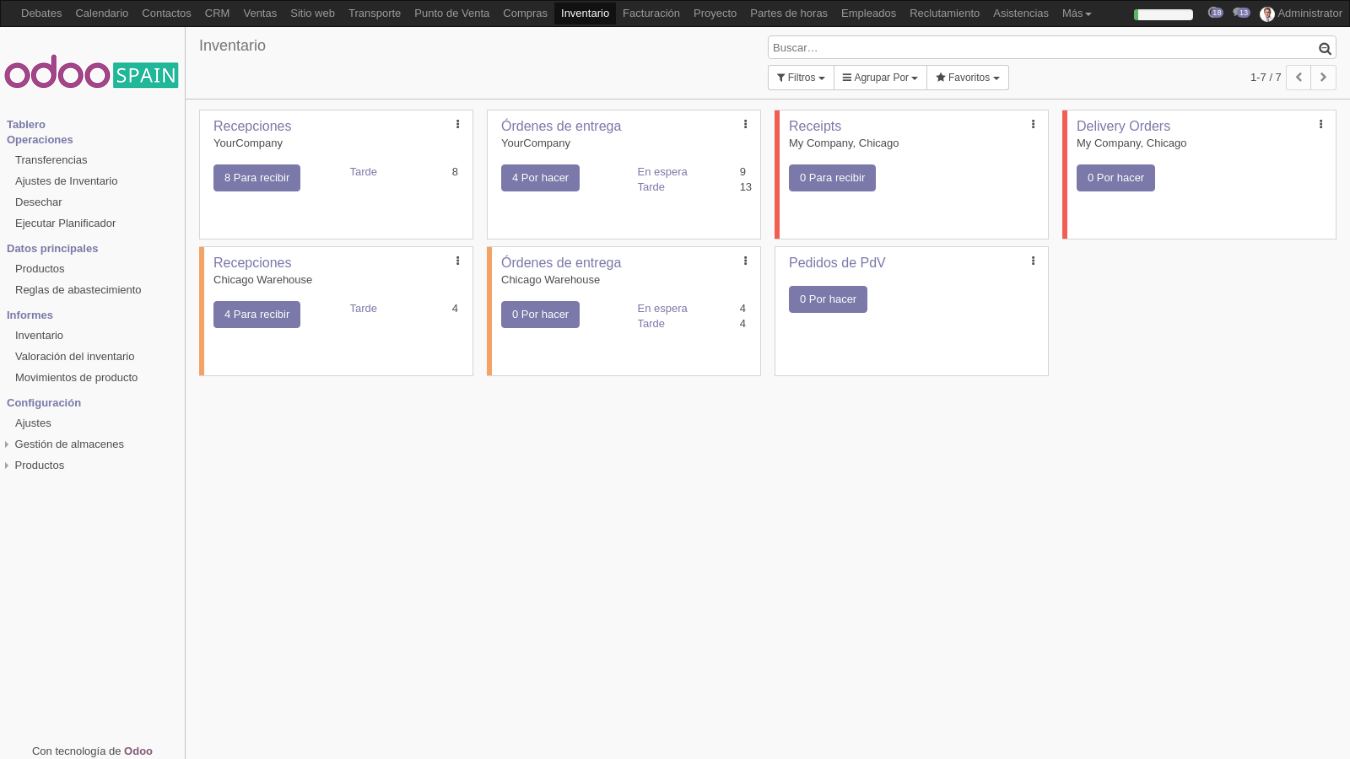This screenshot has width=1350, height=759.
Task: Click the green progress bar in the top bar
Action: point(1162,13)
